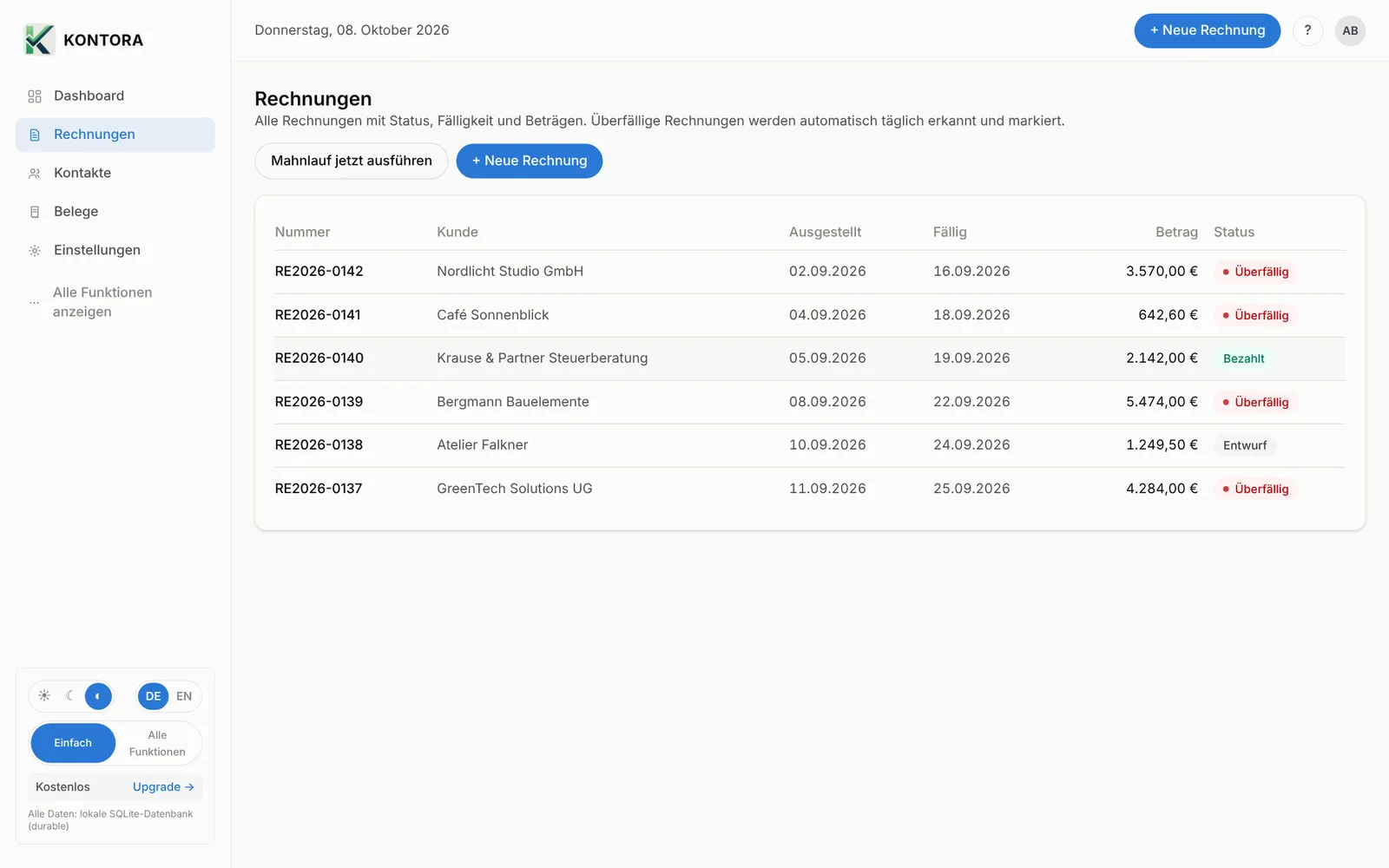Viewport: 1389px width, 868px height.
Task: Open invoice RE2026-0137
Action: coord(319,489)
